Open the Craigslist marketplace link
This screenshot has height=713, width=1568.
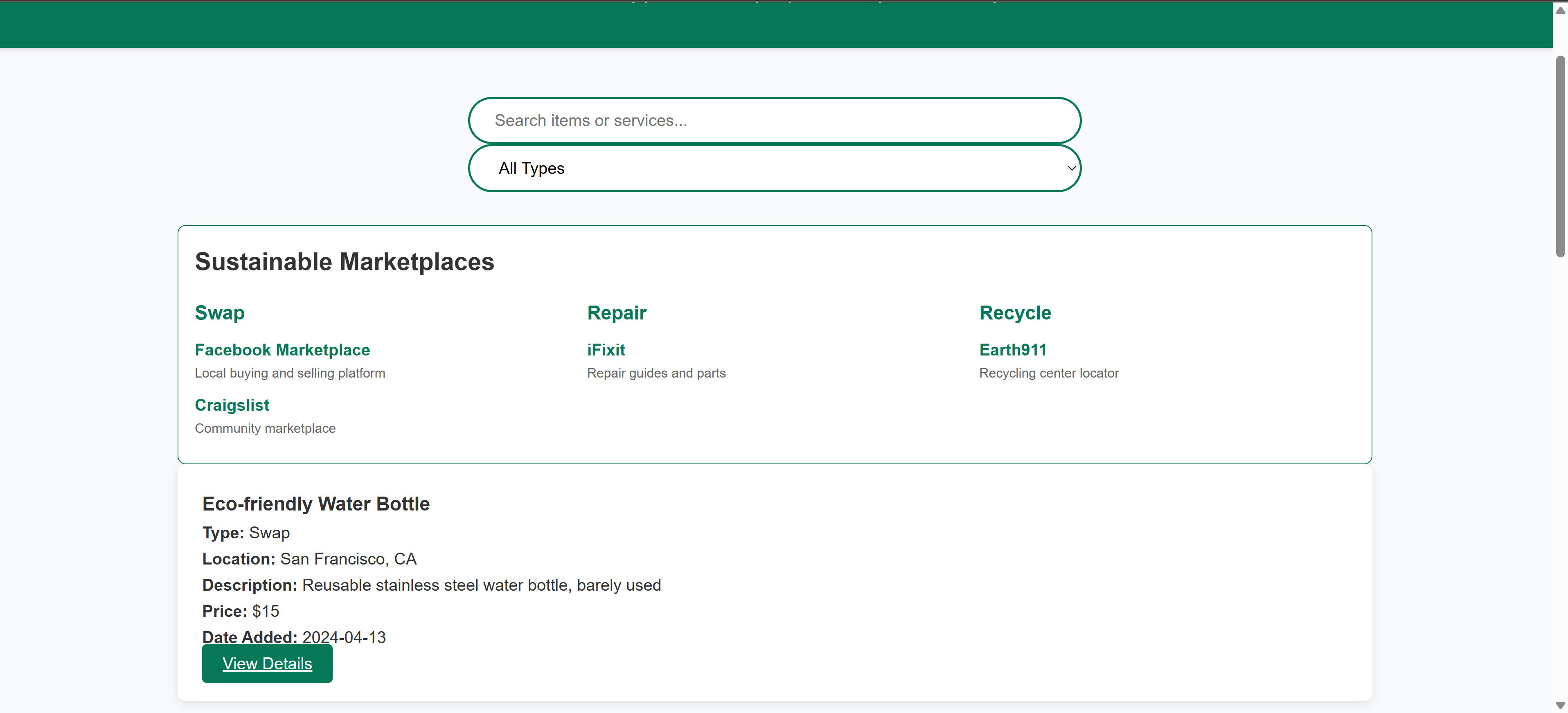pos(231,405)
